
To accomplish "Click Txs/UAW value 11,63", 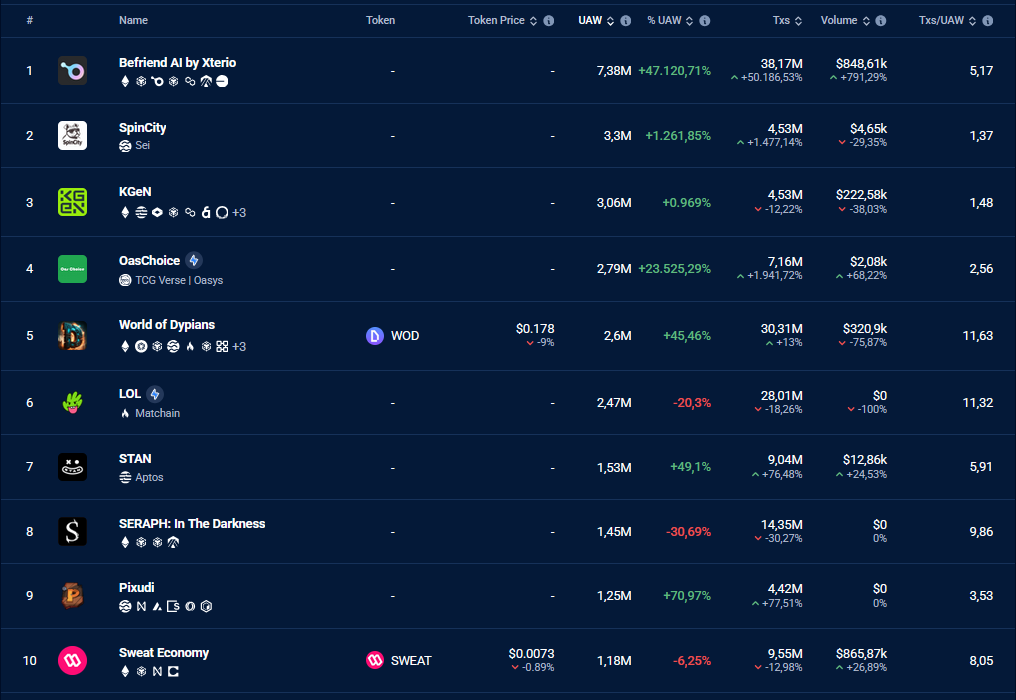I will coord(978,336).
